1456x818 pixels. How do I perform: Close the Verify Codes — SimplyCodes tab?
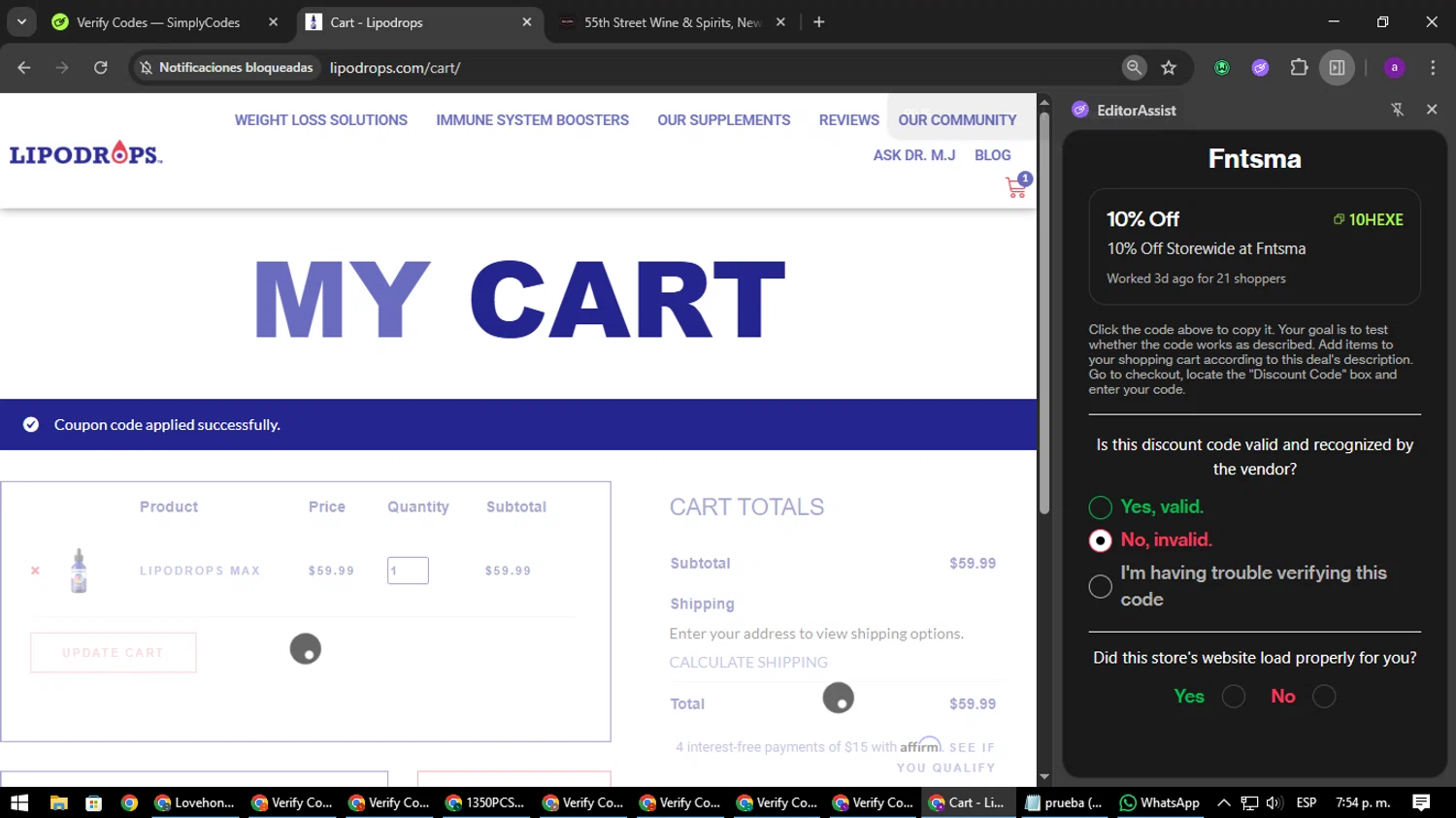273,22
